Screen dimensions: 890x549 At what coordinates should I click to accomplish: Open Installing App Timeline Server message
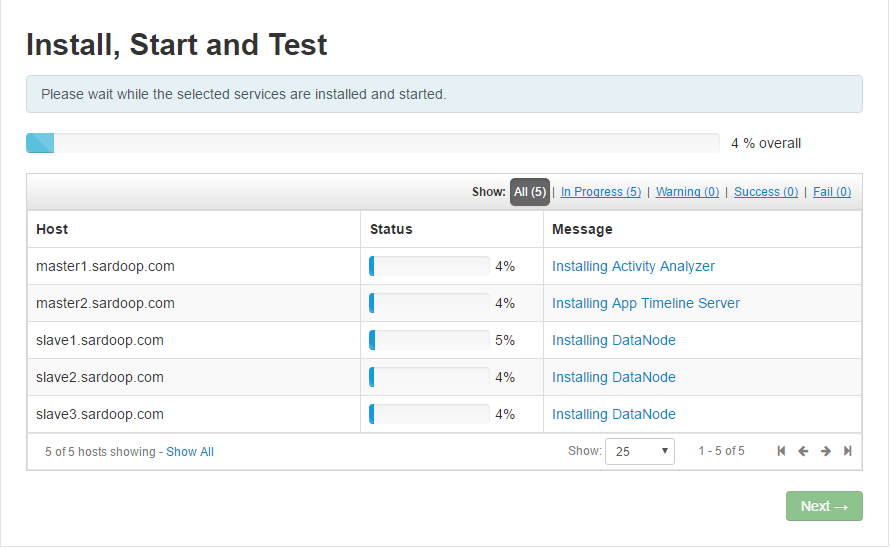pos(645,303)
